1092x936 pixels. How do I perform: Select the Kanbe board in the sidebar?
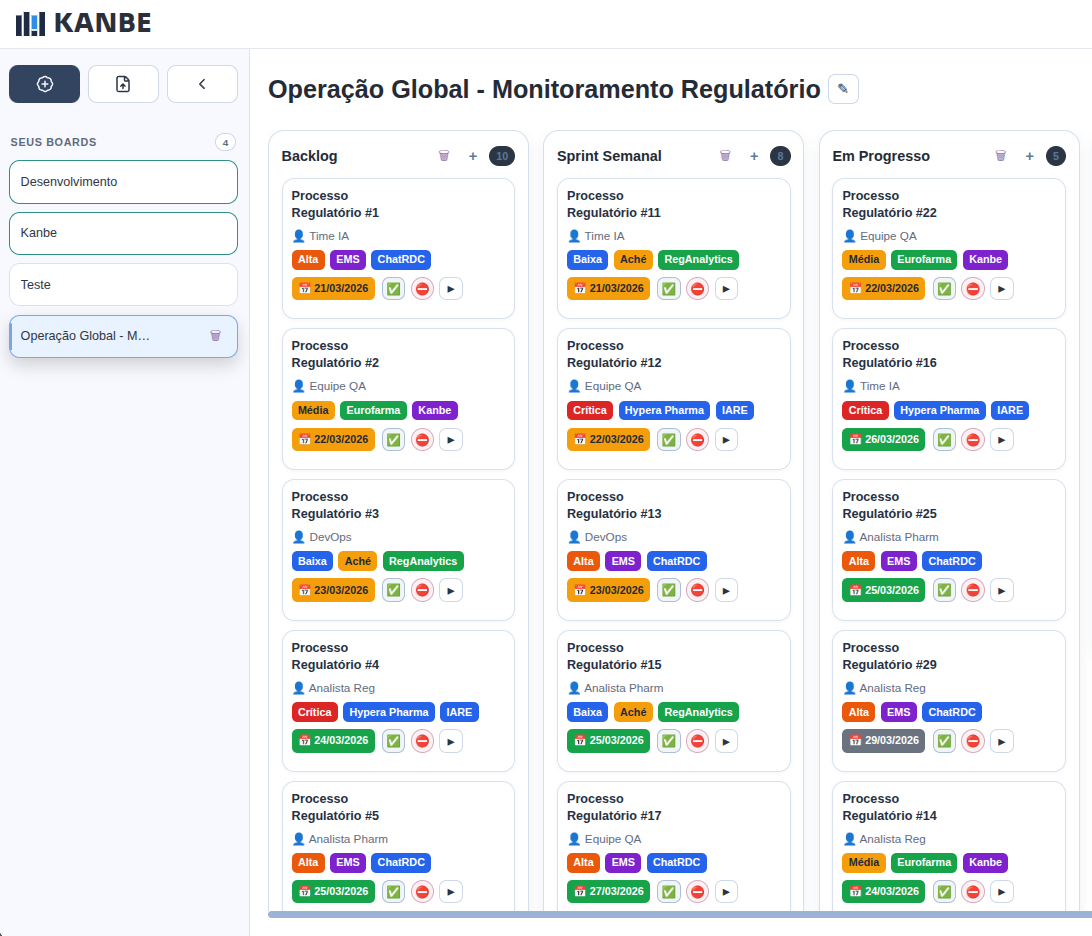(x=123, y=233)
